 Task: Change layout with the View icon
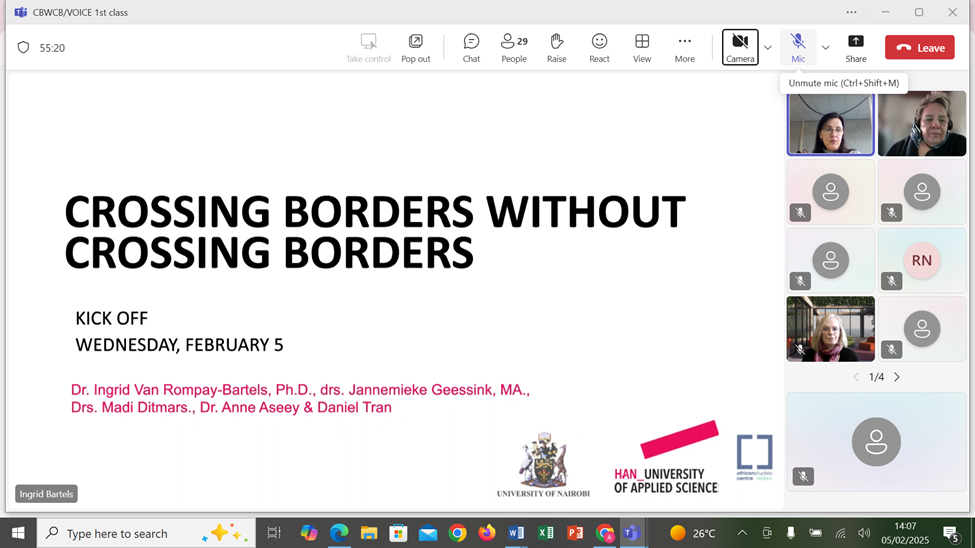pyautogui.click(x=642, y=47)
